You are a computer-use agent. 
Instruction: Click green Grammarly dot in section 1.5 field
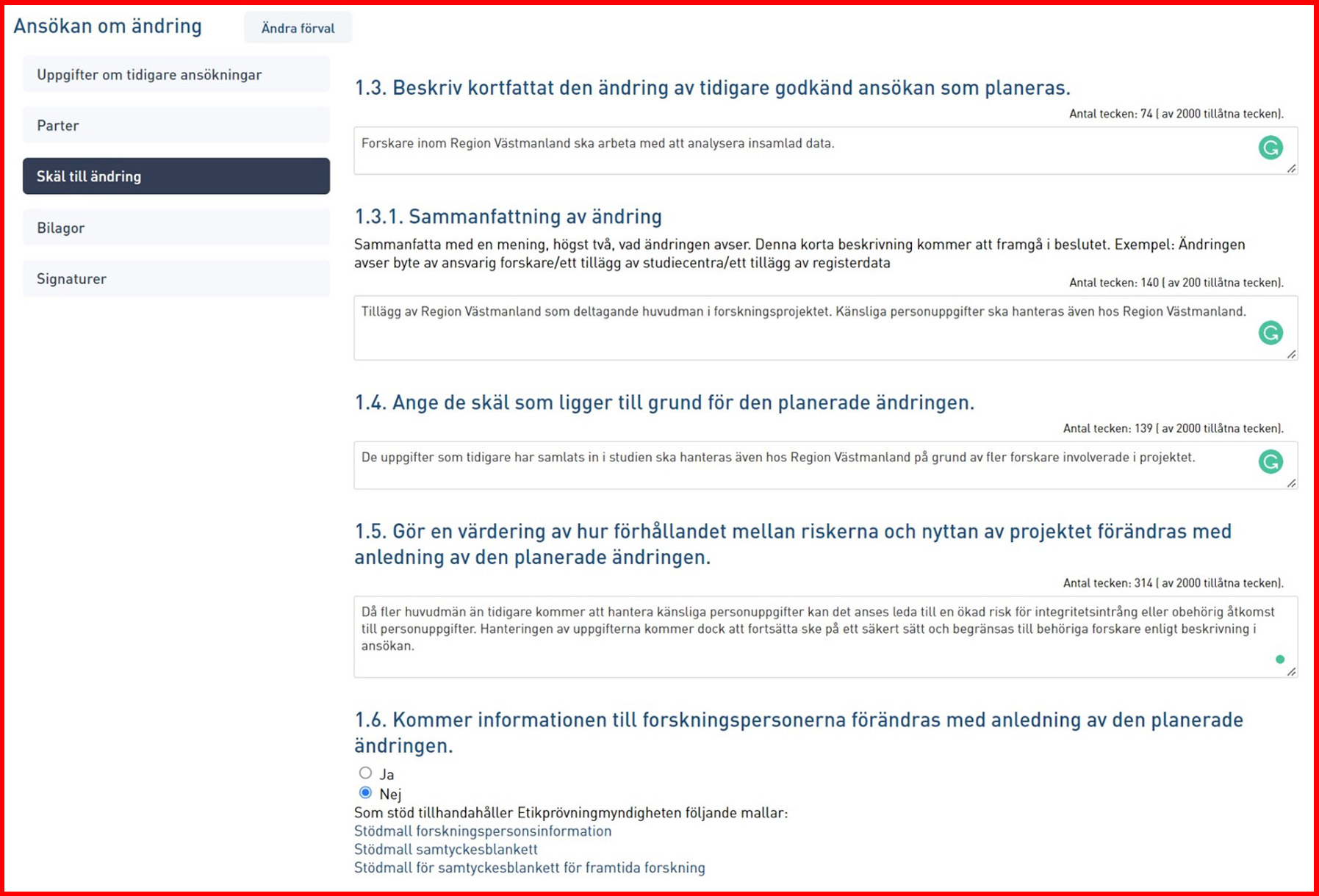point(1280,660)
